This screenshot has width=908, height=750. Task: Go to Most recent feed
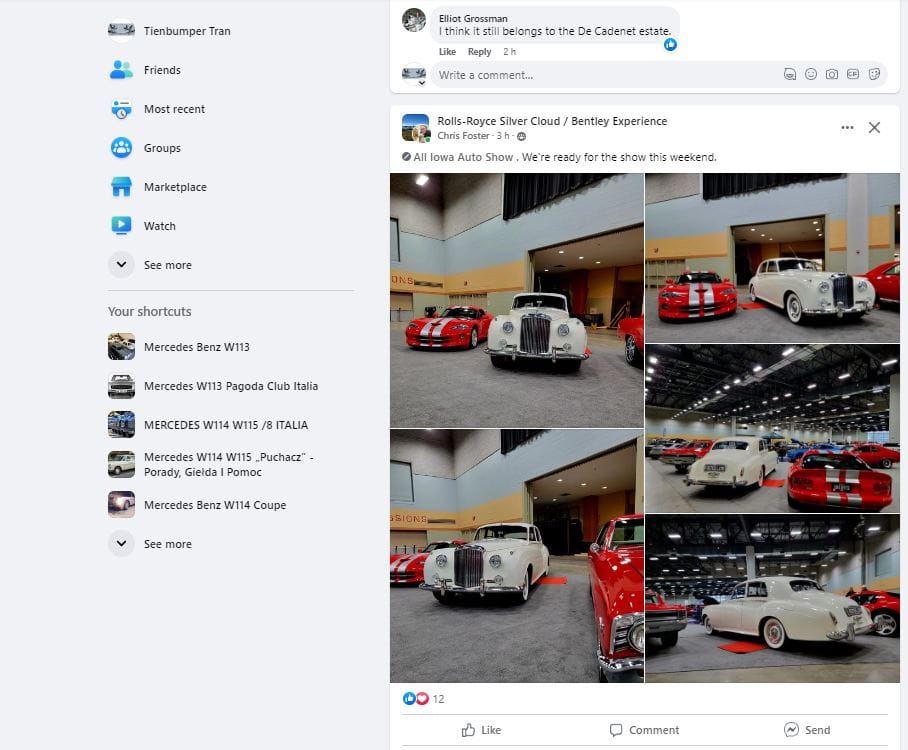click(173, 109)
